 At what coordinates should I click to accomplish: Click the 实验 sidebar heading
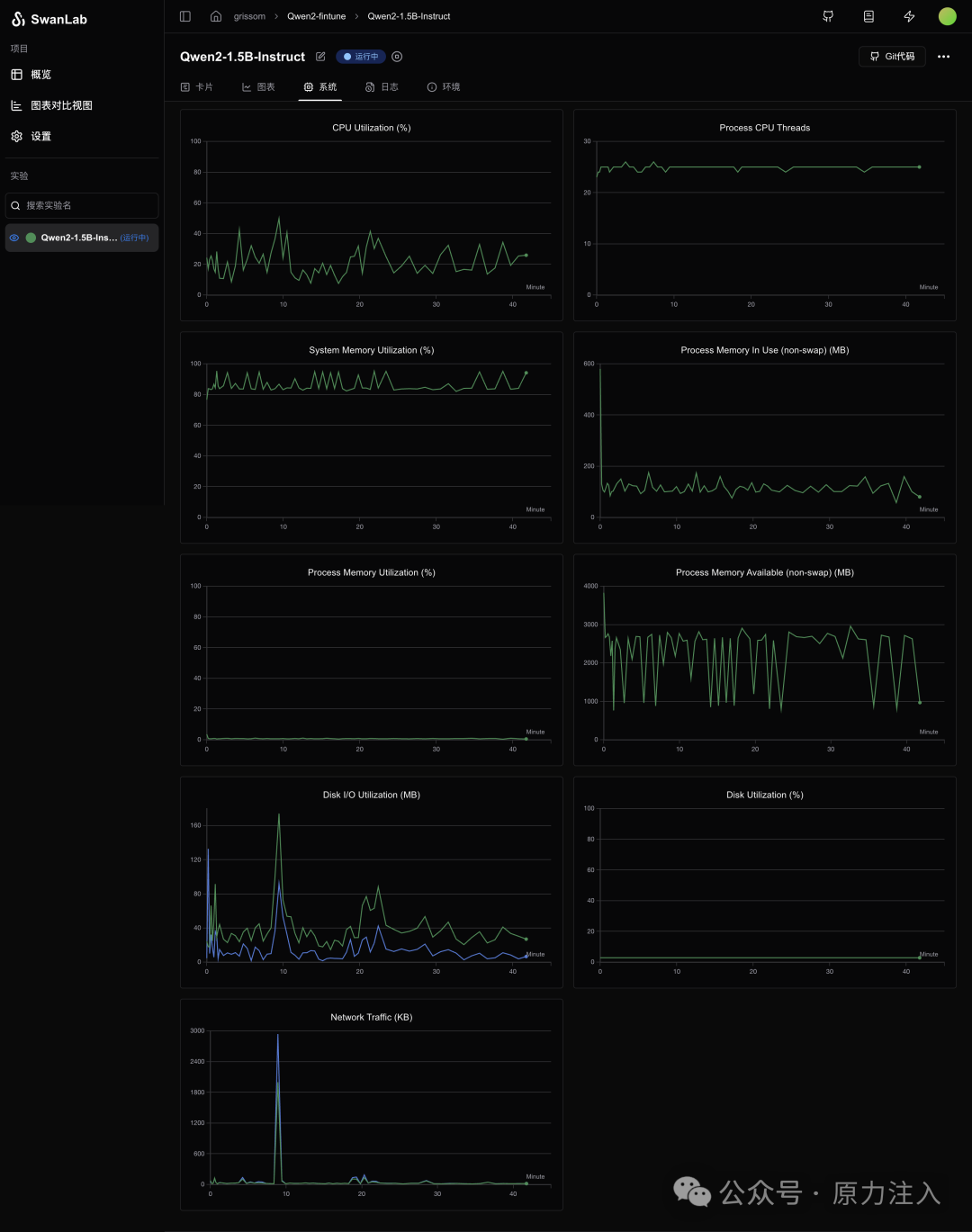[19, 175]
